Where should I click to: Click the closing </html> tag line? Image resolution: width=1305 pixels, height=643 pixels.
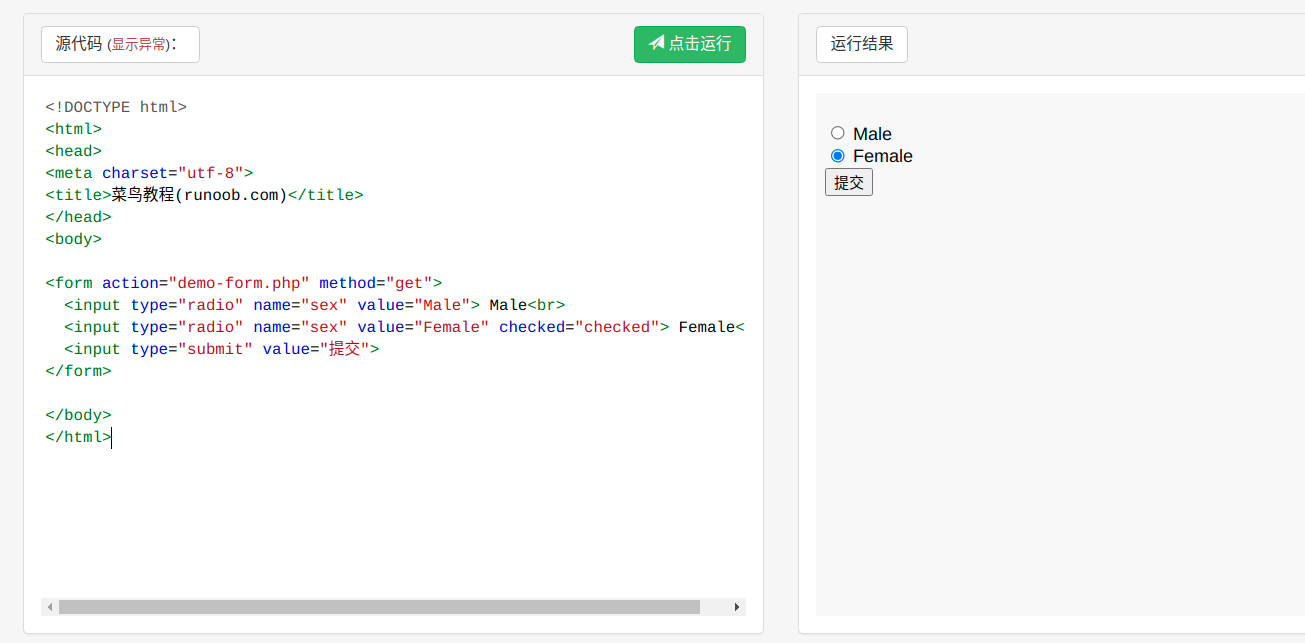78,437
